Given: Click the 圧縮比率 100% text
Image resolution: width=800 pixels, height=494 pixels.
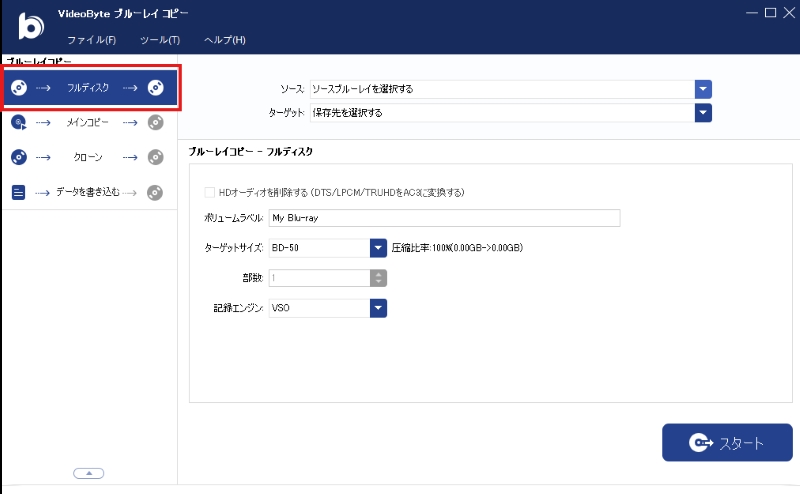Looking at the screenshot, I should point(457,248).
